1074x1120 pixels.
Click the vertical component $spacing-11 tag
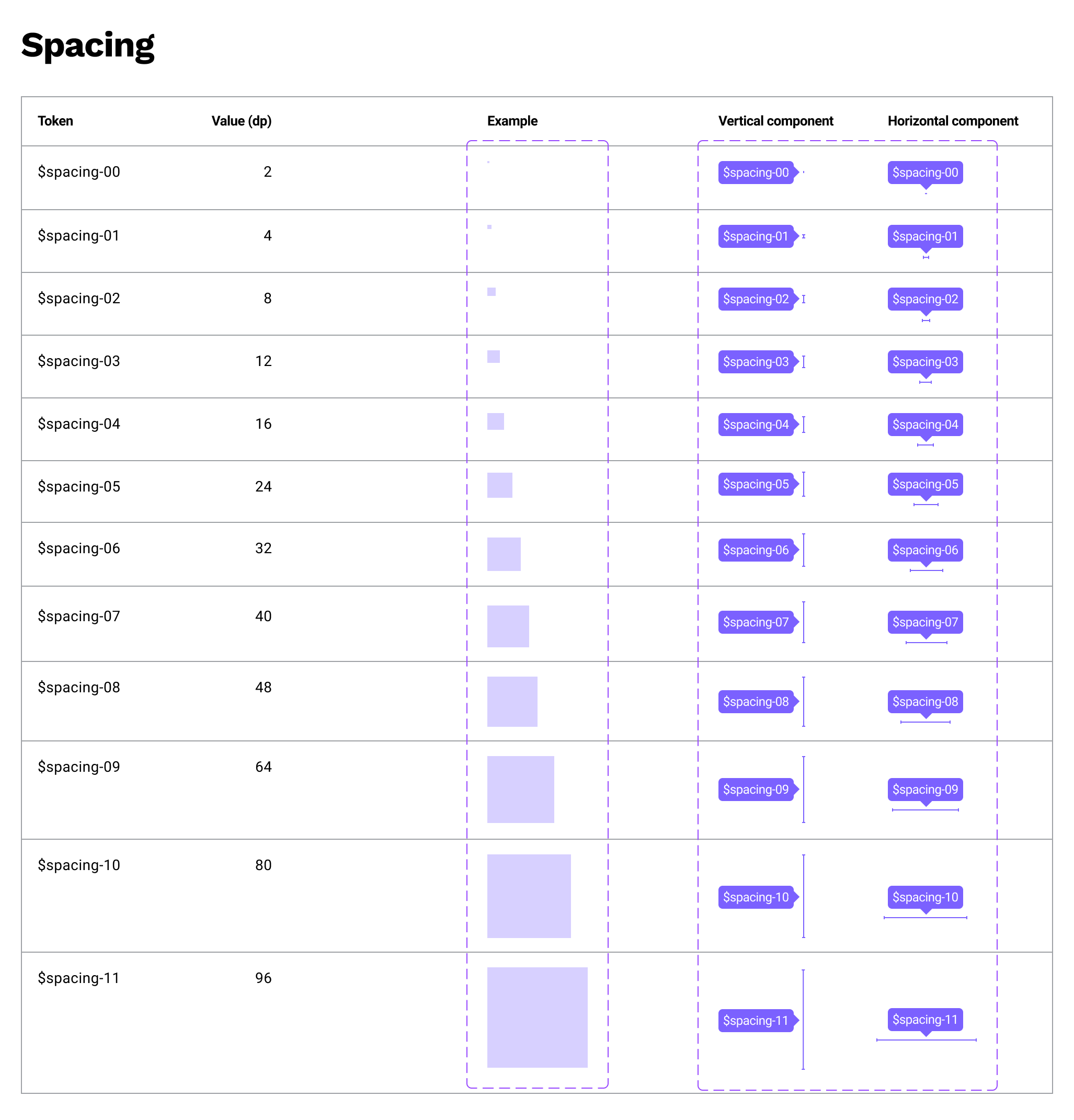[755, 1020]
